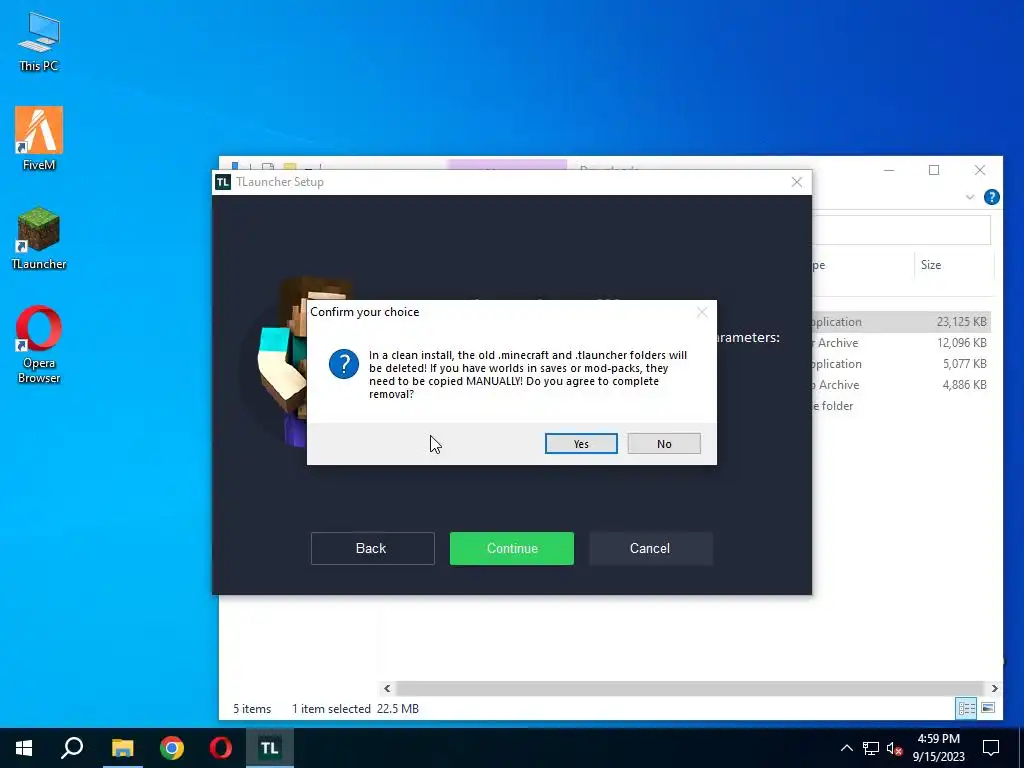Open File Explorer help icon
The height and width of the screenshot is (768, 1024).
tap(991, 197)
